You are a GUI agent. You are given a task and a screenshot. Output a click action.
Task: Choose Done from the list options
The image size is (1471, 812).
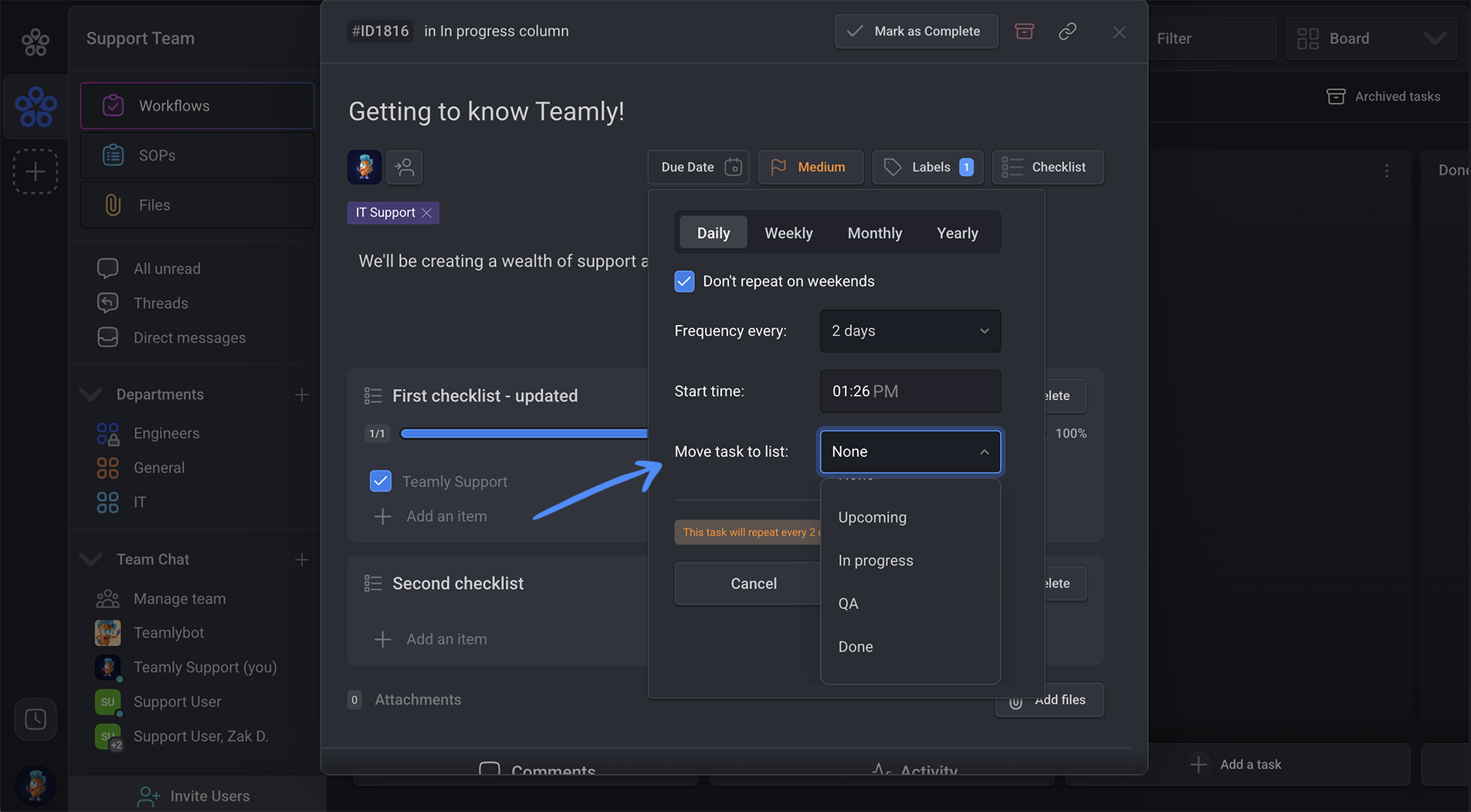pos(910,647)
